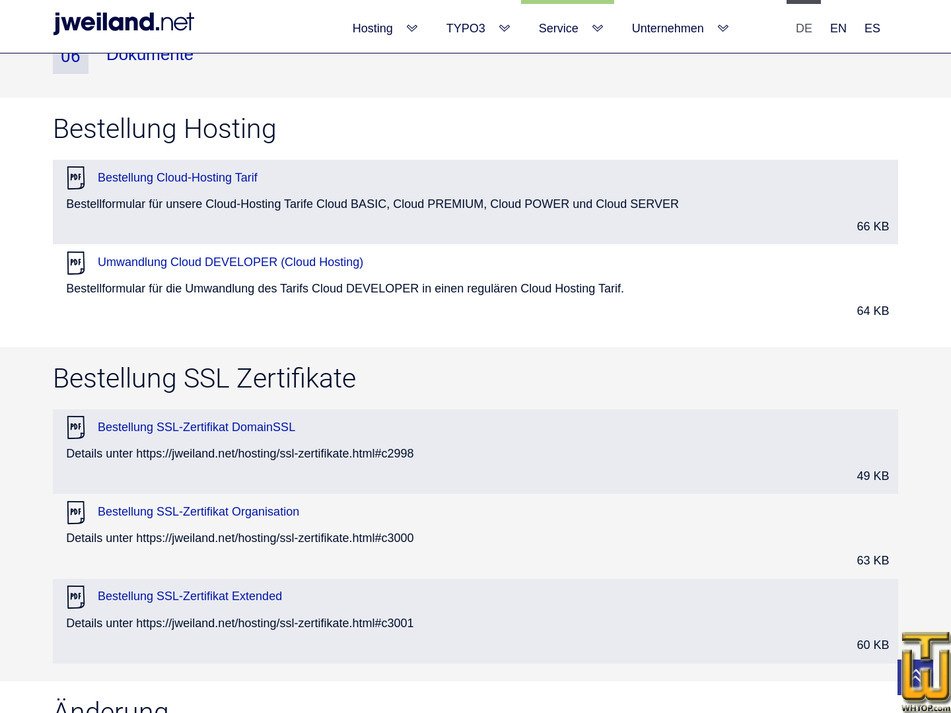The image size is (951, 713).
Task: Open PDF icon for SSL-Zertifikat DomainSSL
Action: [x=76, y=427]
